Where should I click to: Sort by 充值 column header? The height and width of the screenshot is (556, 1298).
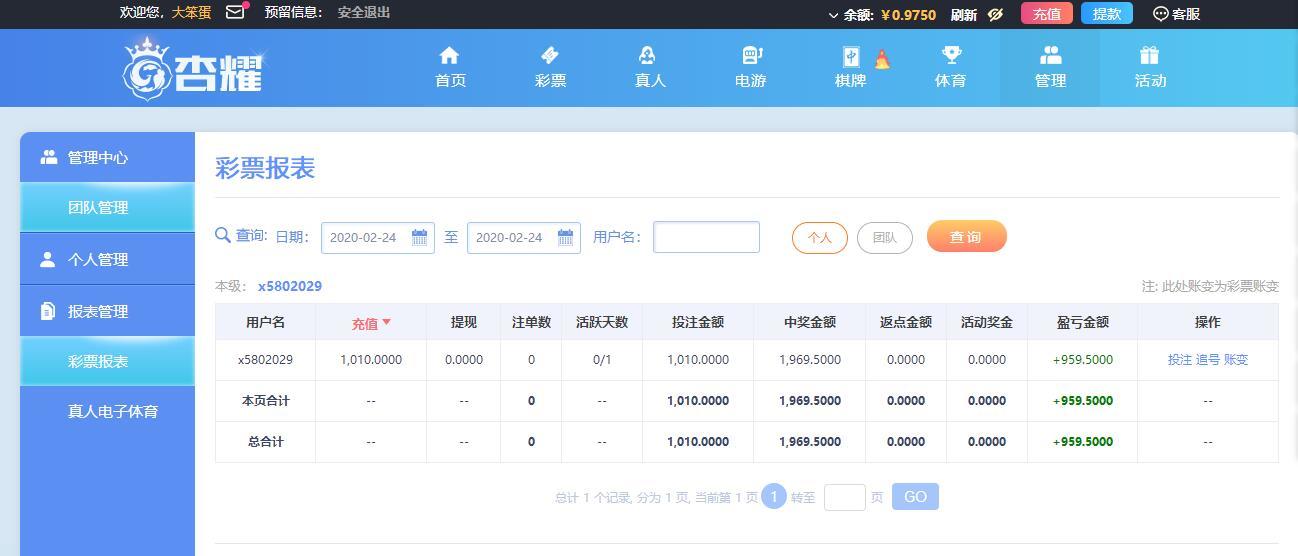(x=371, y=323)
